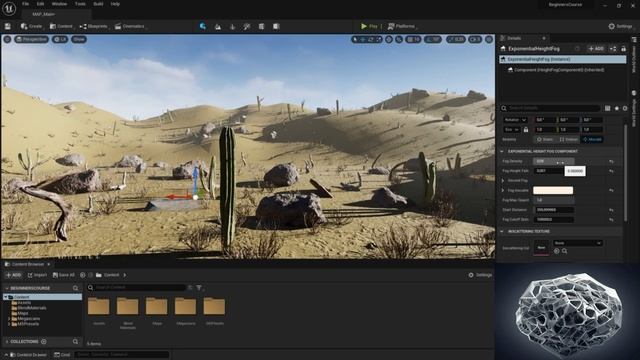Maximize or restore the viewport layout
Image resolution: width=640 pixels, height=360 pixels.
[489, 40]
